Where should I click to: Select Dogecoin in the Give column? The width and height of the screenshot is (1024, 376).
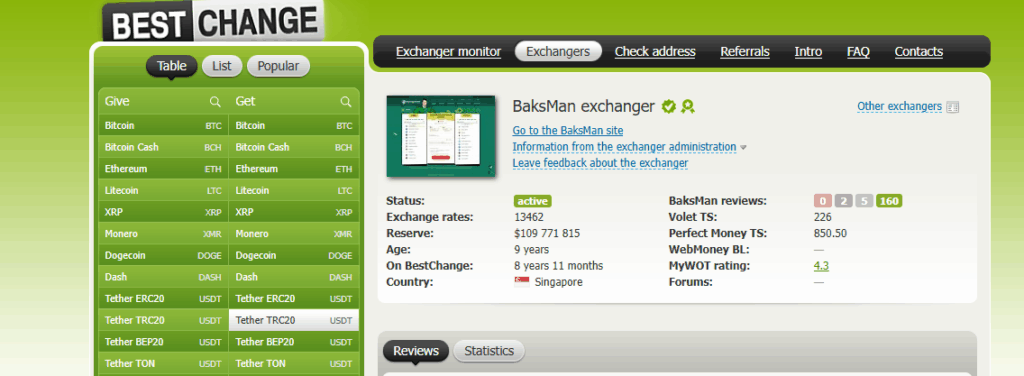pyautogui.click(x=163, y=255)
